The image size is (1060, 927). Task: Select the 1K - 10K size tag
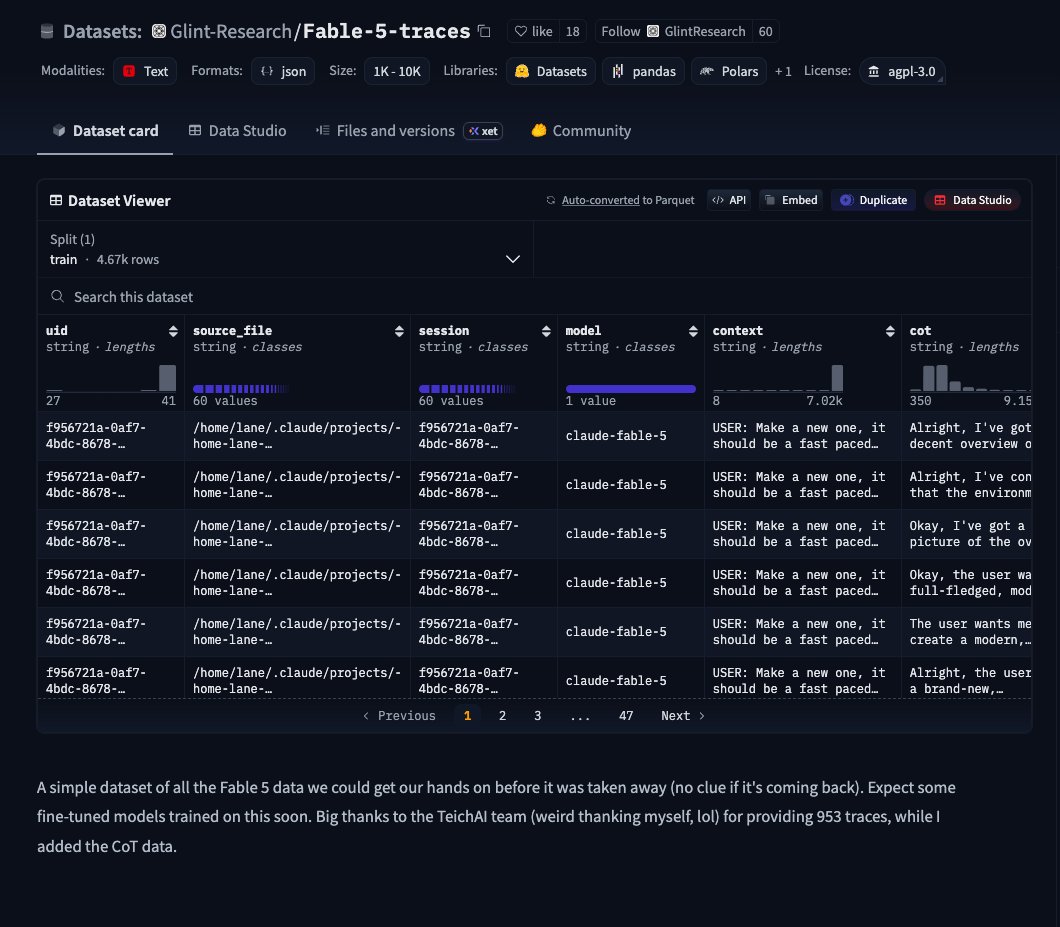pos(397,71)
